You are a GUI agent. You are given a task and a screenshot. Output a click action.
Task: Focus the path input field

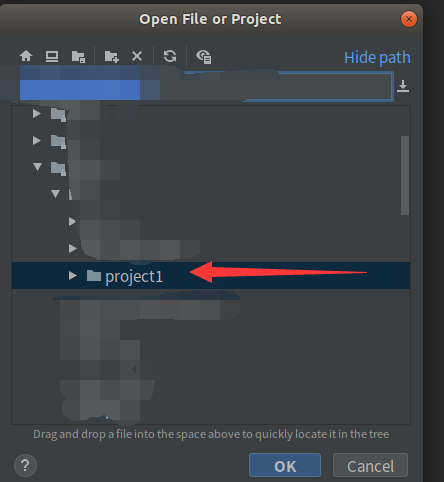[x=203, y=86]
